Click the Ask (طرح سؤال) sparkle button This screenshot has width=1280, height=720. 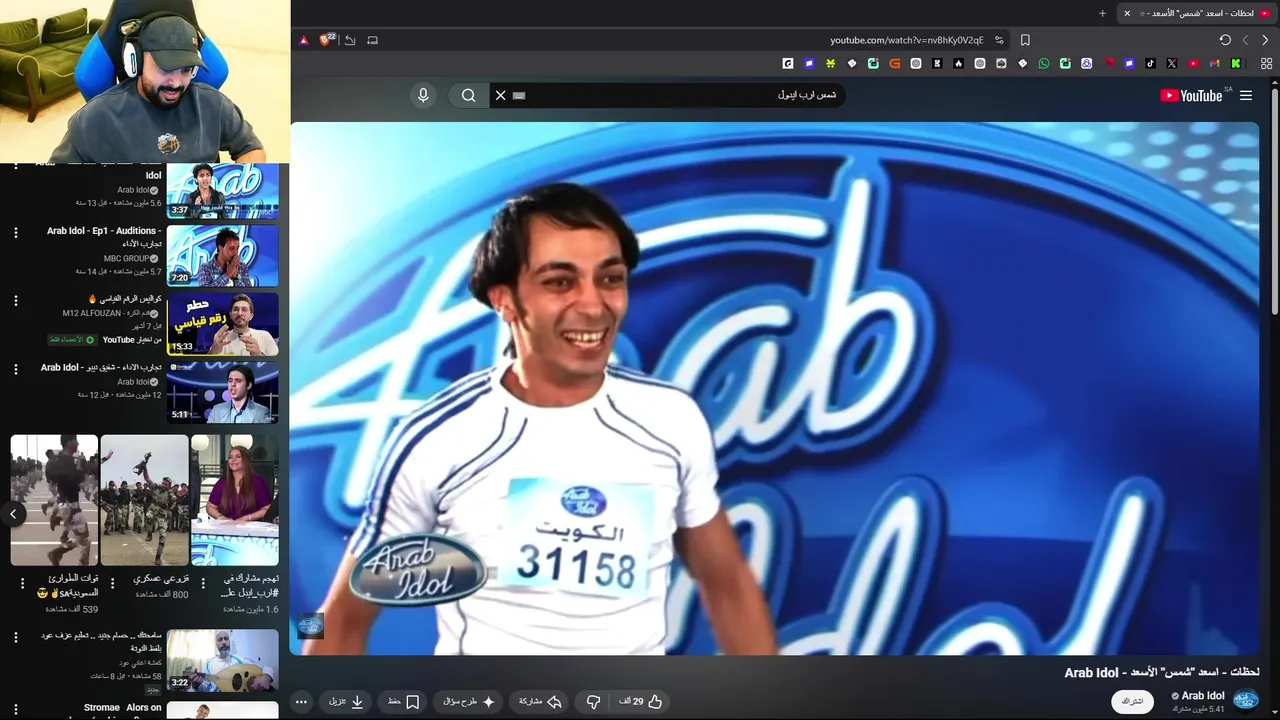(469, 702)
